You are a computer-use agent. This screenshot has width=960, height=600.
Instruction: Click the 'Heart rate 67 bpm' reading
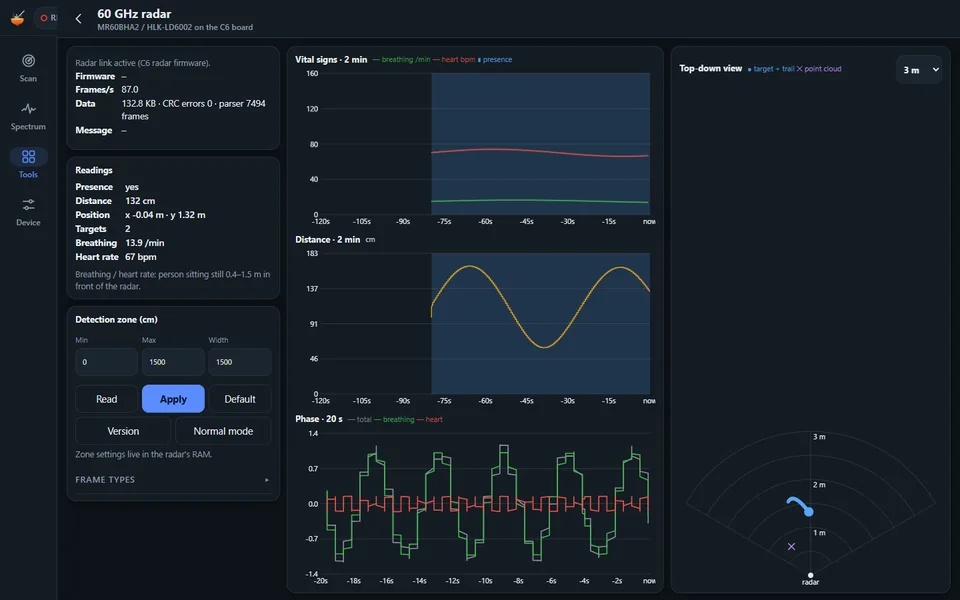click(x=116, y=257)
